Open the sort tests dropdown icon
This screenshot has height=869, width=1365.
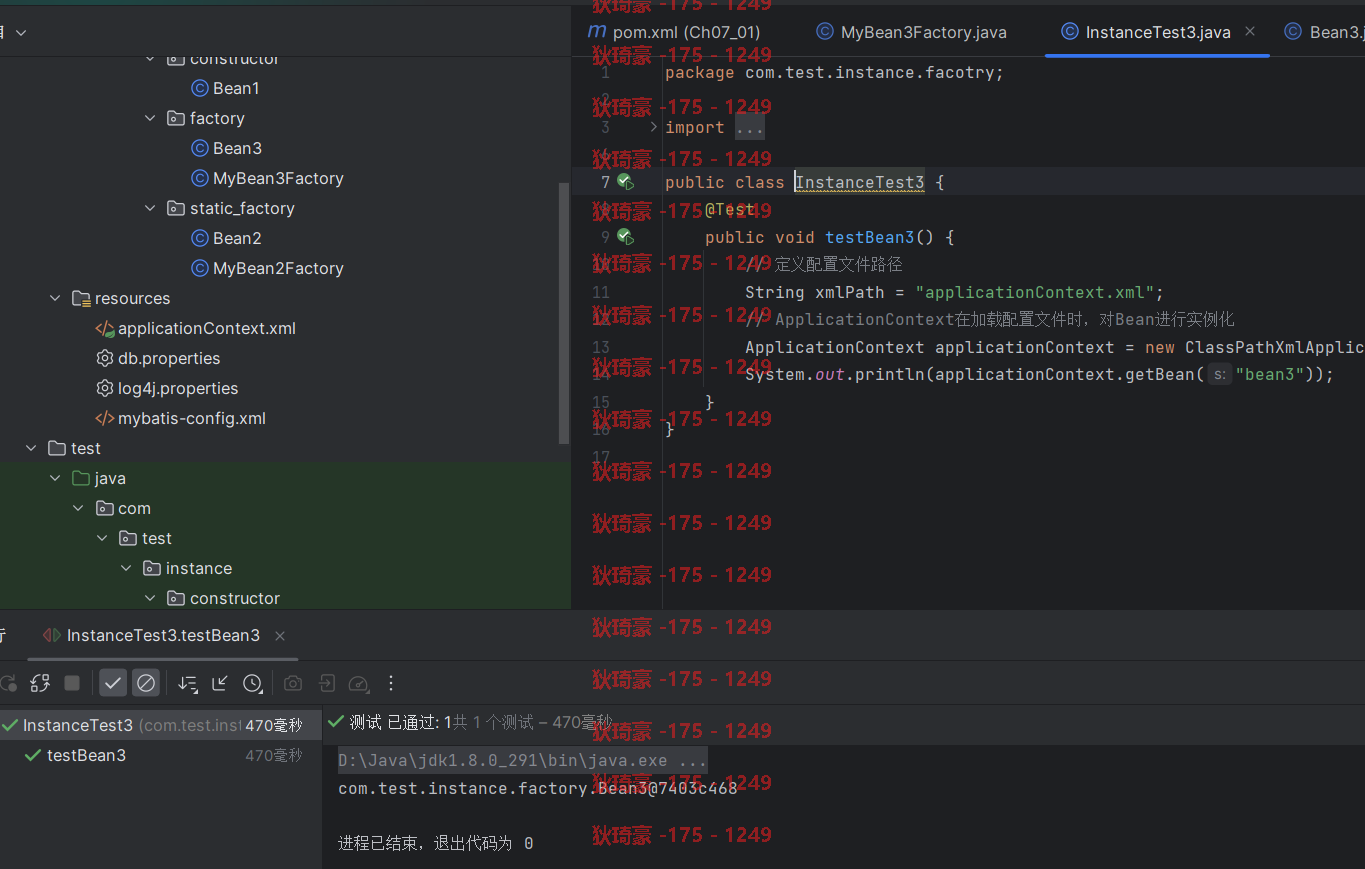point(188,683)
